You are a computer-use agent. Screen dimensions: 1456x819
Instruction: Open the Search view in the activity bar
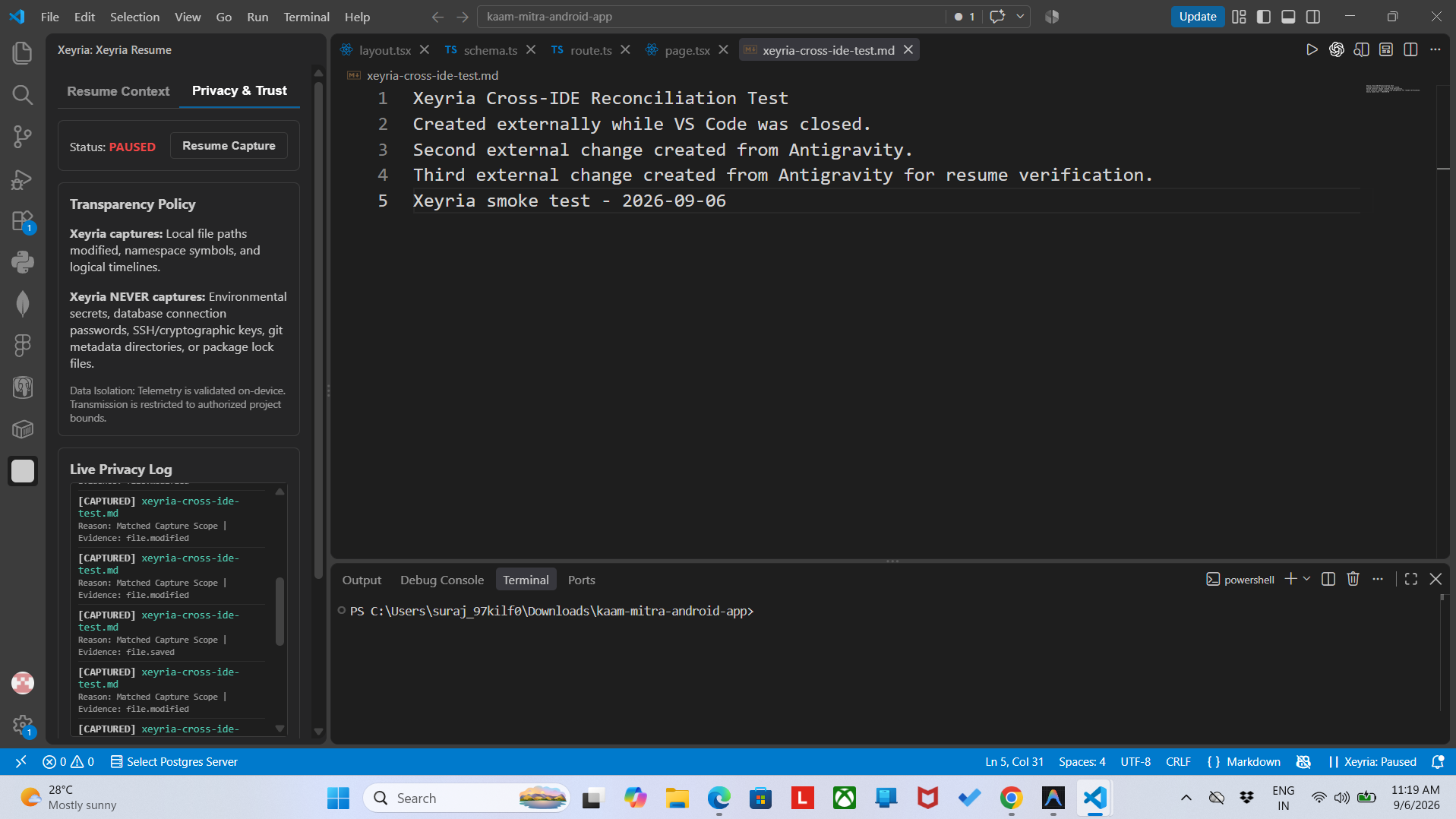(x=23, y=94)
